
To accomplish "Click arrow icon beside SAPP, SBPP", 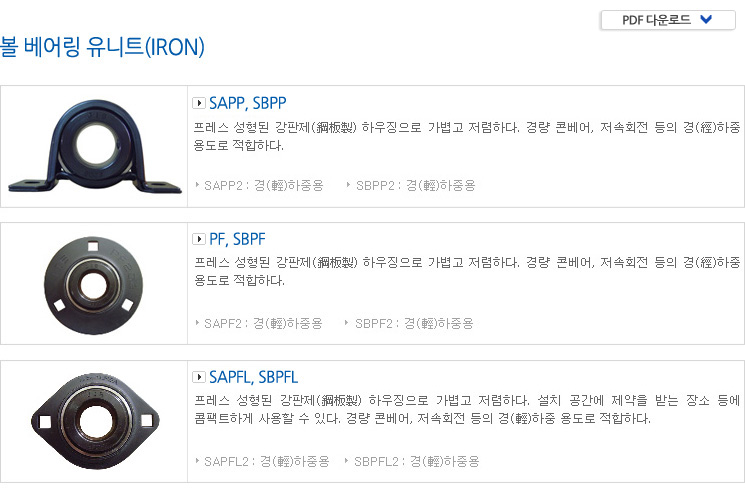I will [199, 103].
